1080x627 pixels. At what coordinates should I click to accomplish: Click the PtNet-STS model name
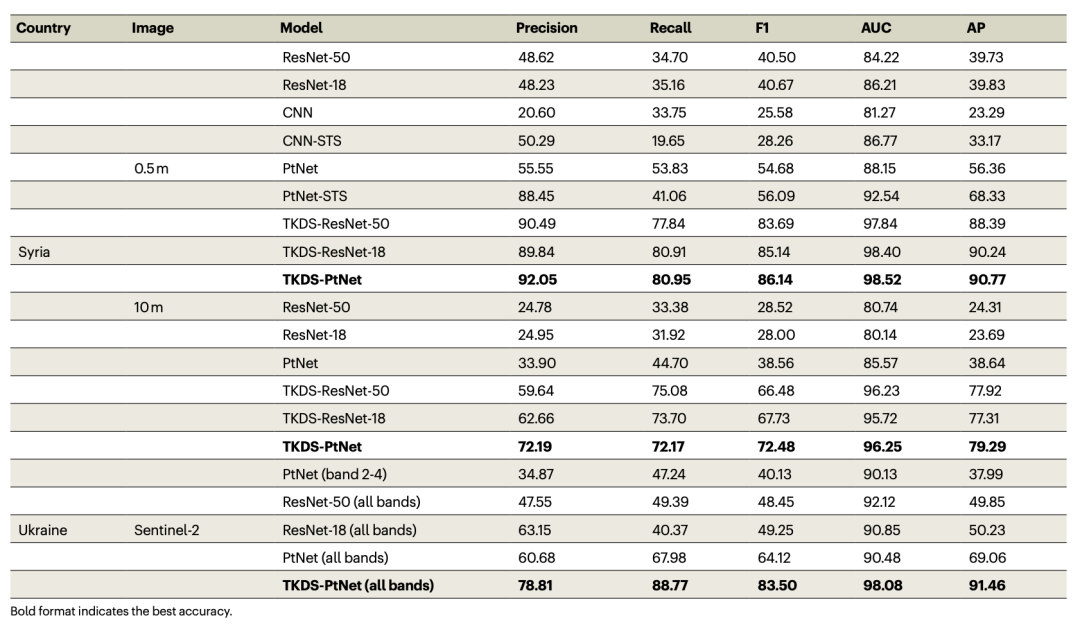314,197
